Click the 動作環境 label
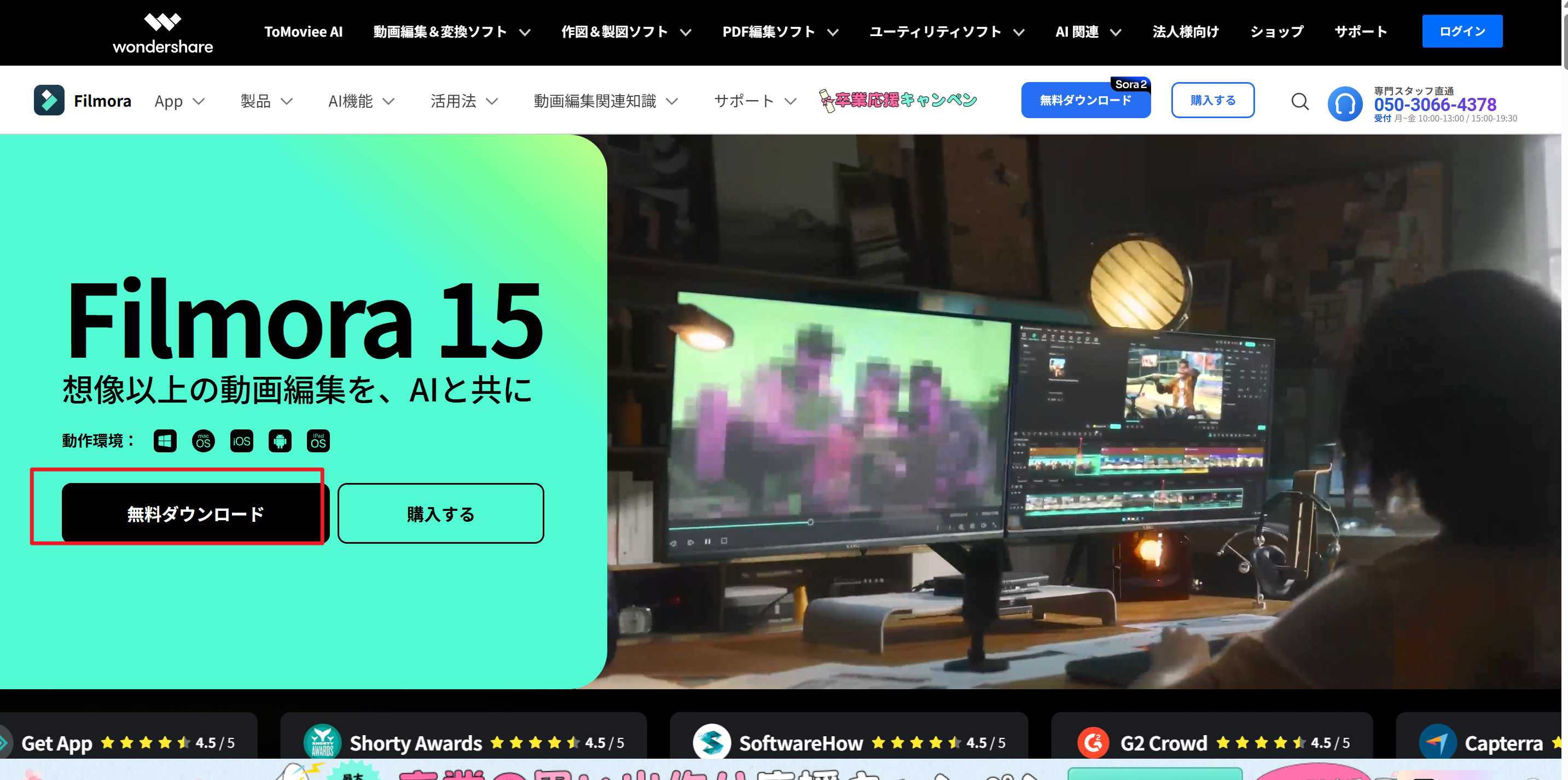1568x780 pixels. pos(97,441)
